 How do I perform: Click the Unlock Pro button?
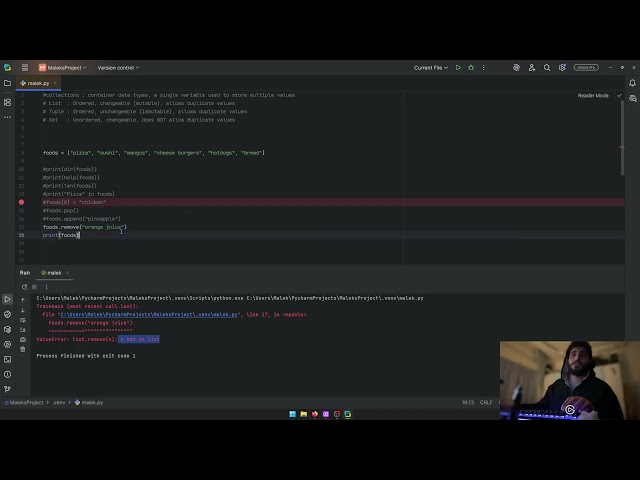[586, 67]
